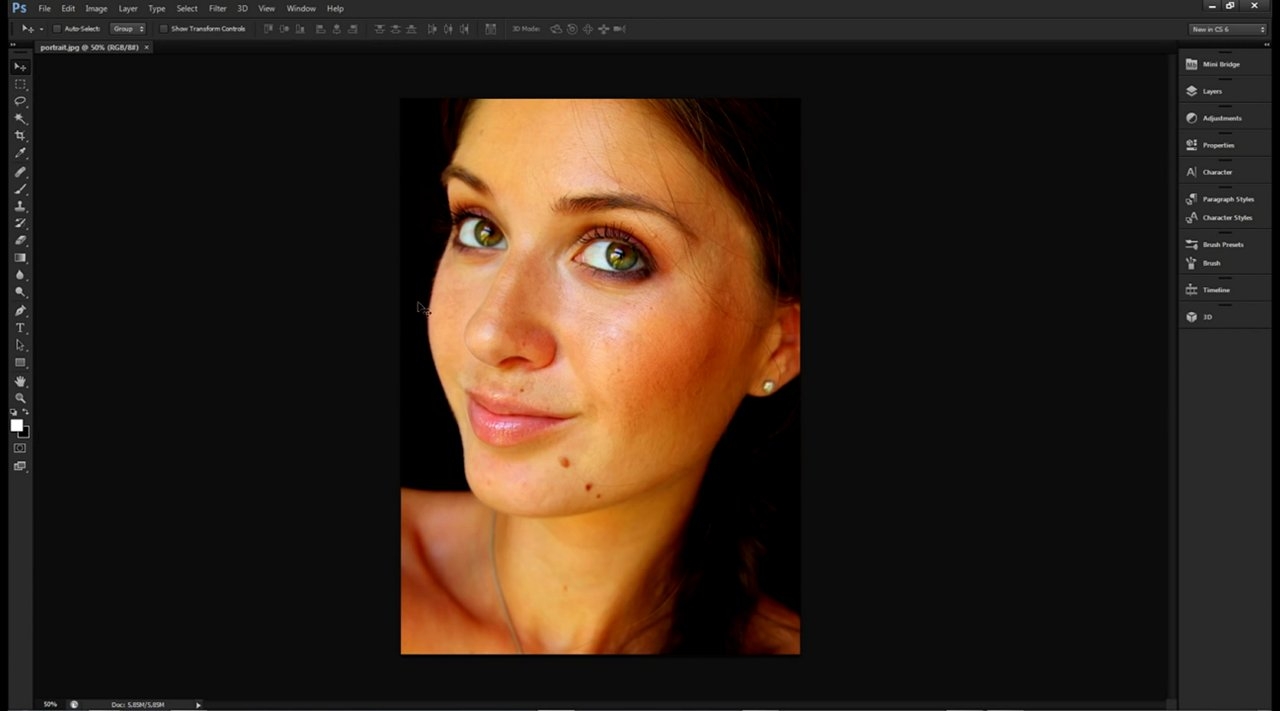Select the History Brush tool
The height and width of the screenshot is (711, 1280).
[x=20, y=223]
